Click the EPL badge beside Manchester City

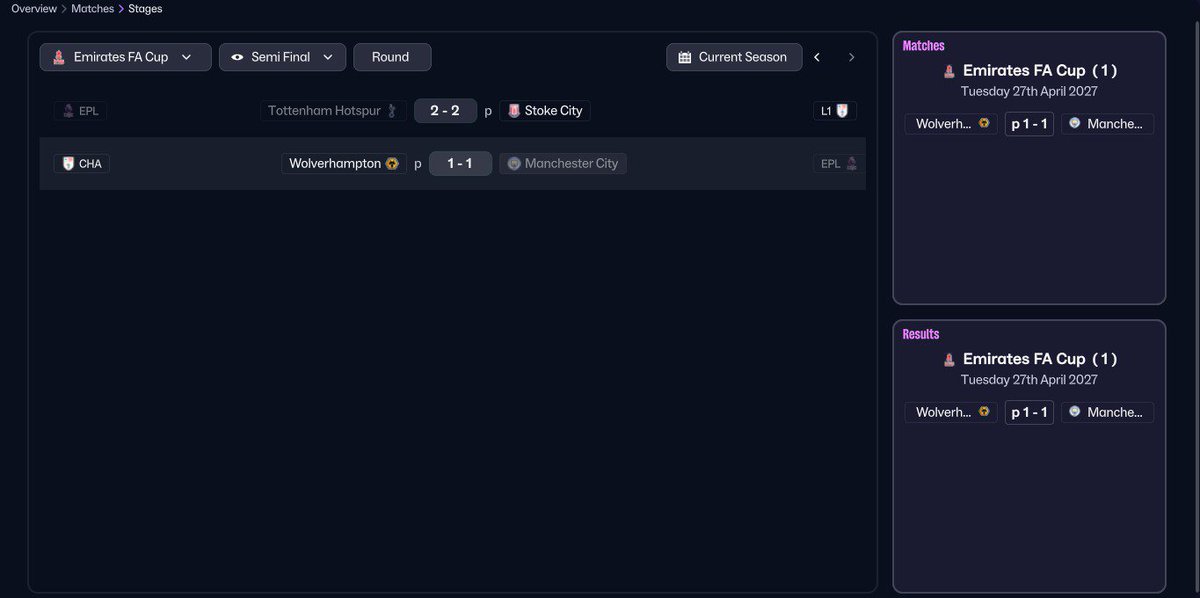(x=839, y=163)
